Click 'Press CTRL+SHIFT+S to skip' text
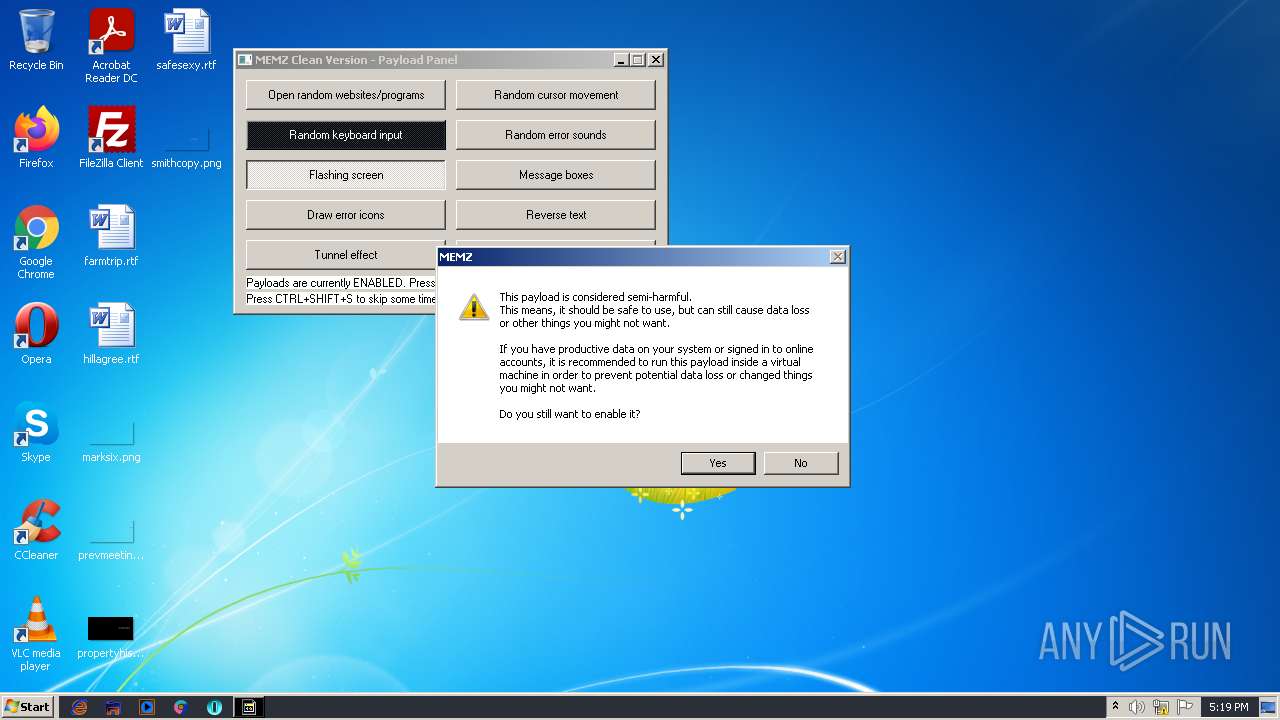This screenshot has height=720, width=1280. 341,299
